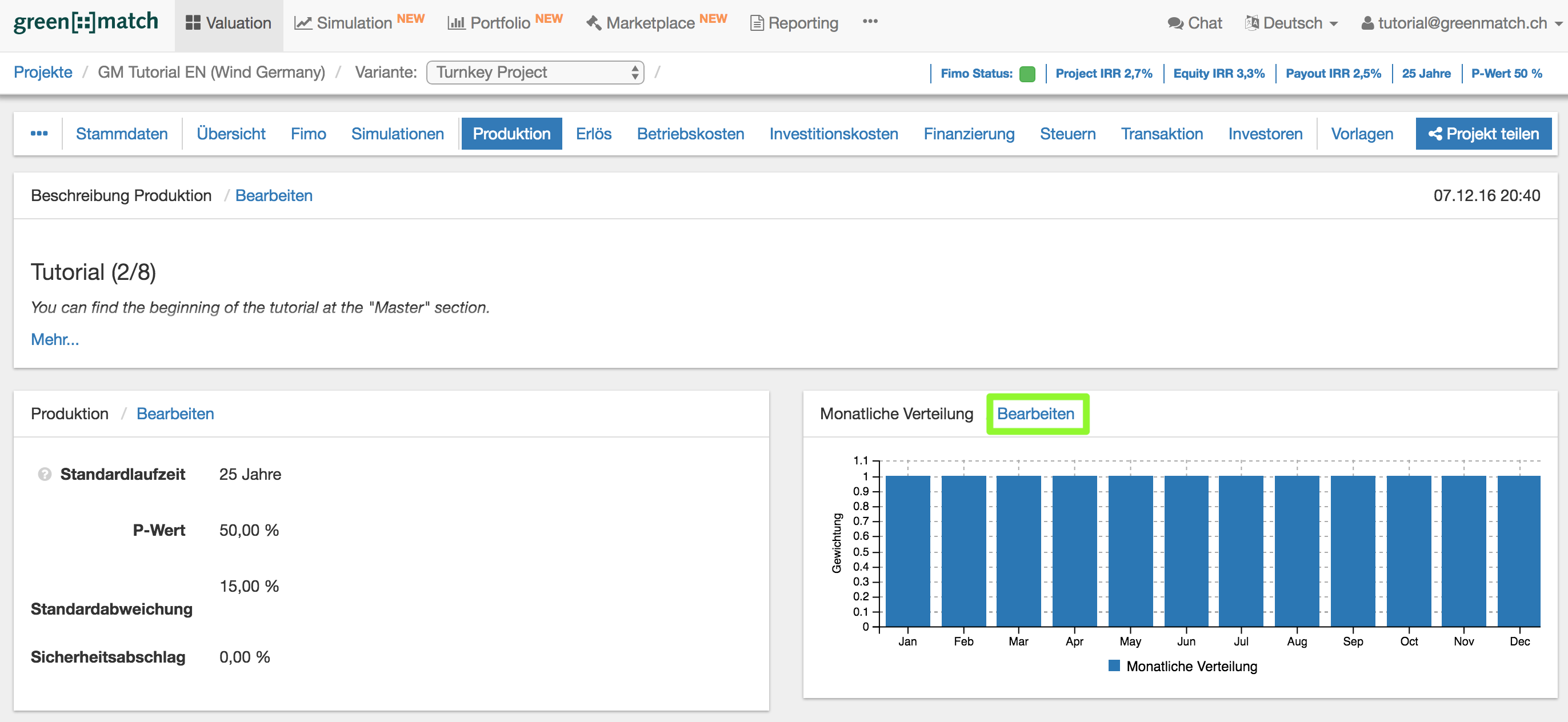Click help icon next to Standardlaufzeit
The height and width of the screenshot is (722, 1568).
(x=45, y=474)
